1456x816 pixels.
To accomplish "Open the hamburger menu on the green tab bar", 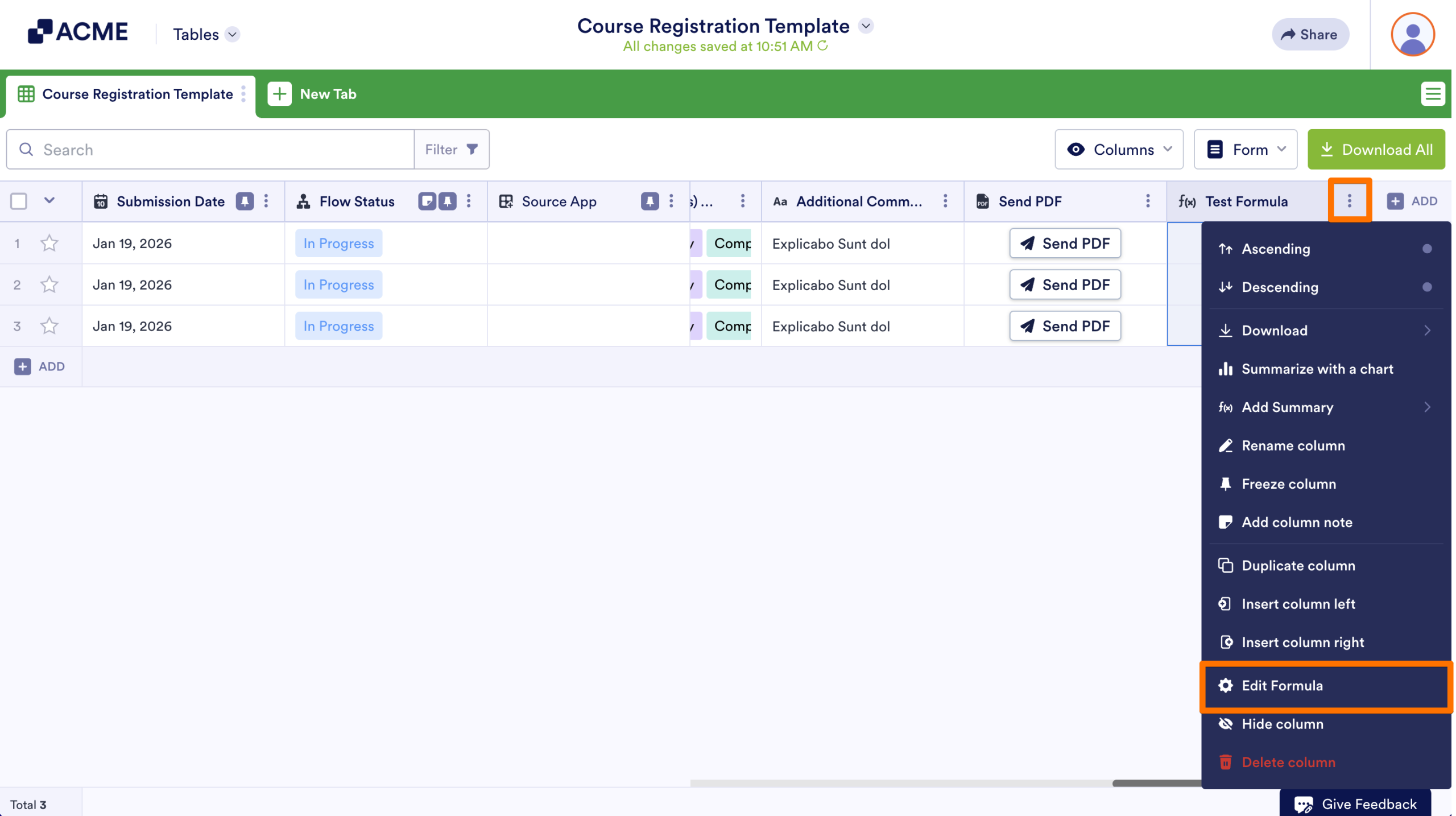I will pyautogui.click(x=1433, y=94).
